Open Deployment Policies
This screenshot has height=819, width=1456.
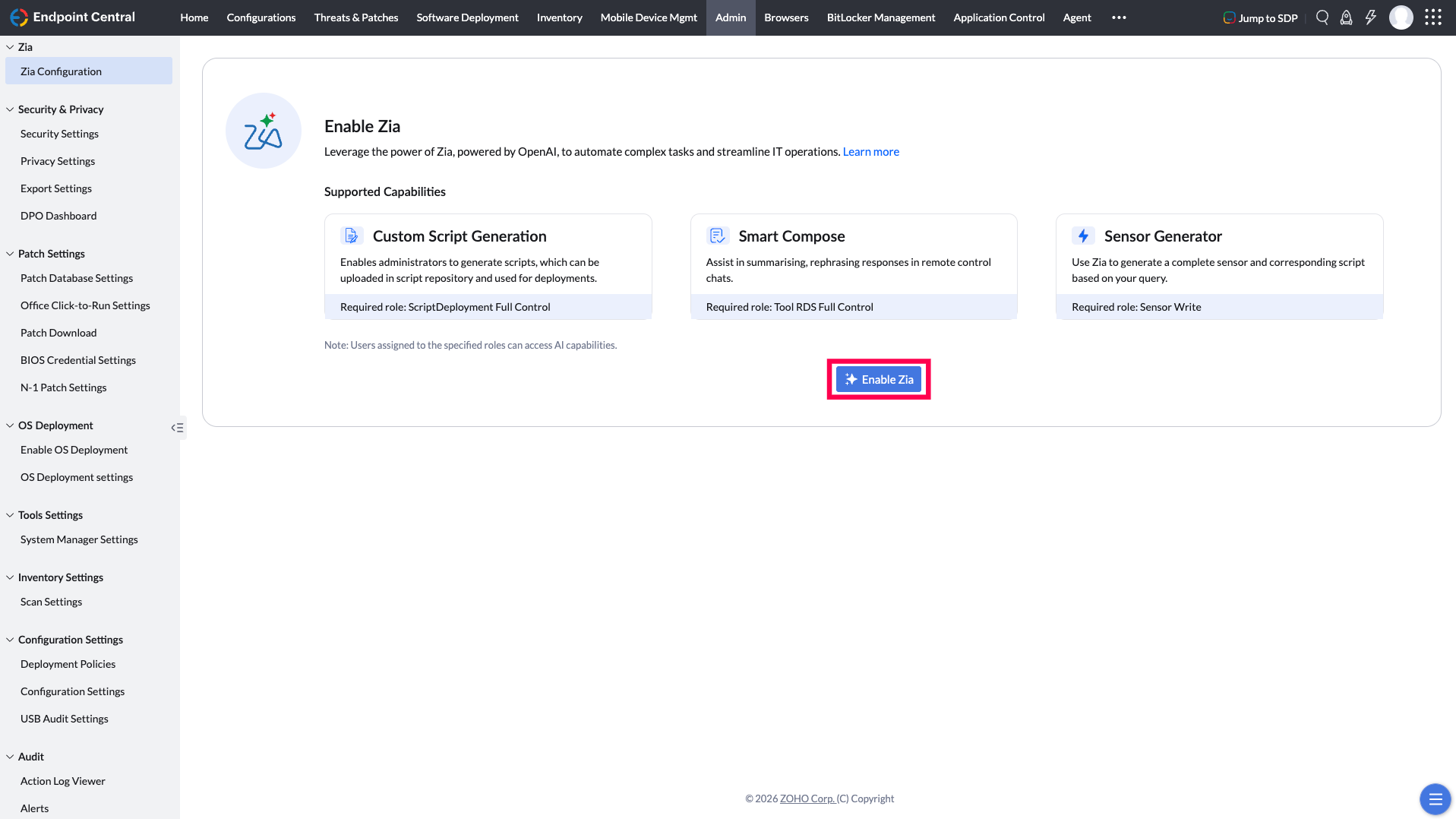[x=68, y=664]
